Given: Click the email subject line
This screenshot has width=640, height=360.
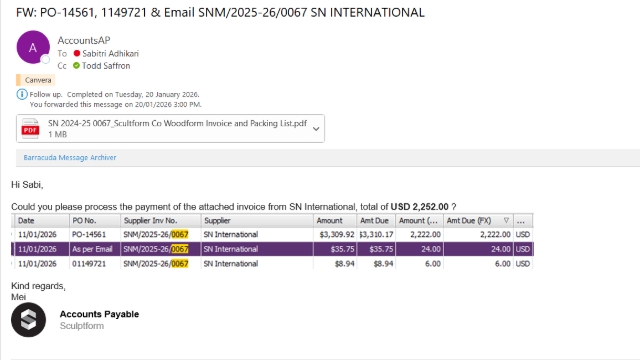Looking at the screenshot, I should (220, 13).
